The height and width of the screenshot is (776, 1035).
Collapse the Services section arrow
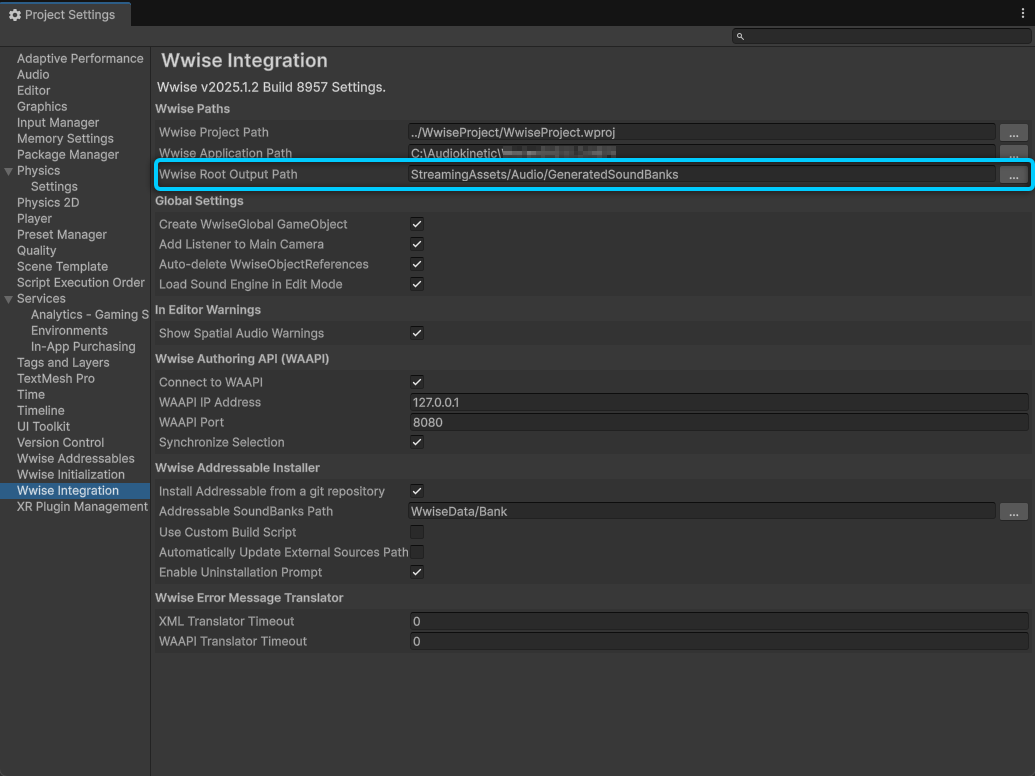coord(9,299)
